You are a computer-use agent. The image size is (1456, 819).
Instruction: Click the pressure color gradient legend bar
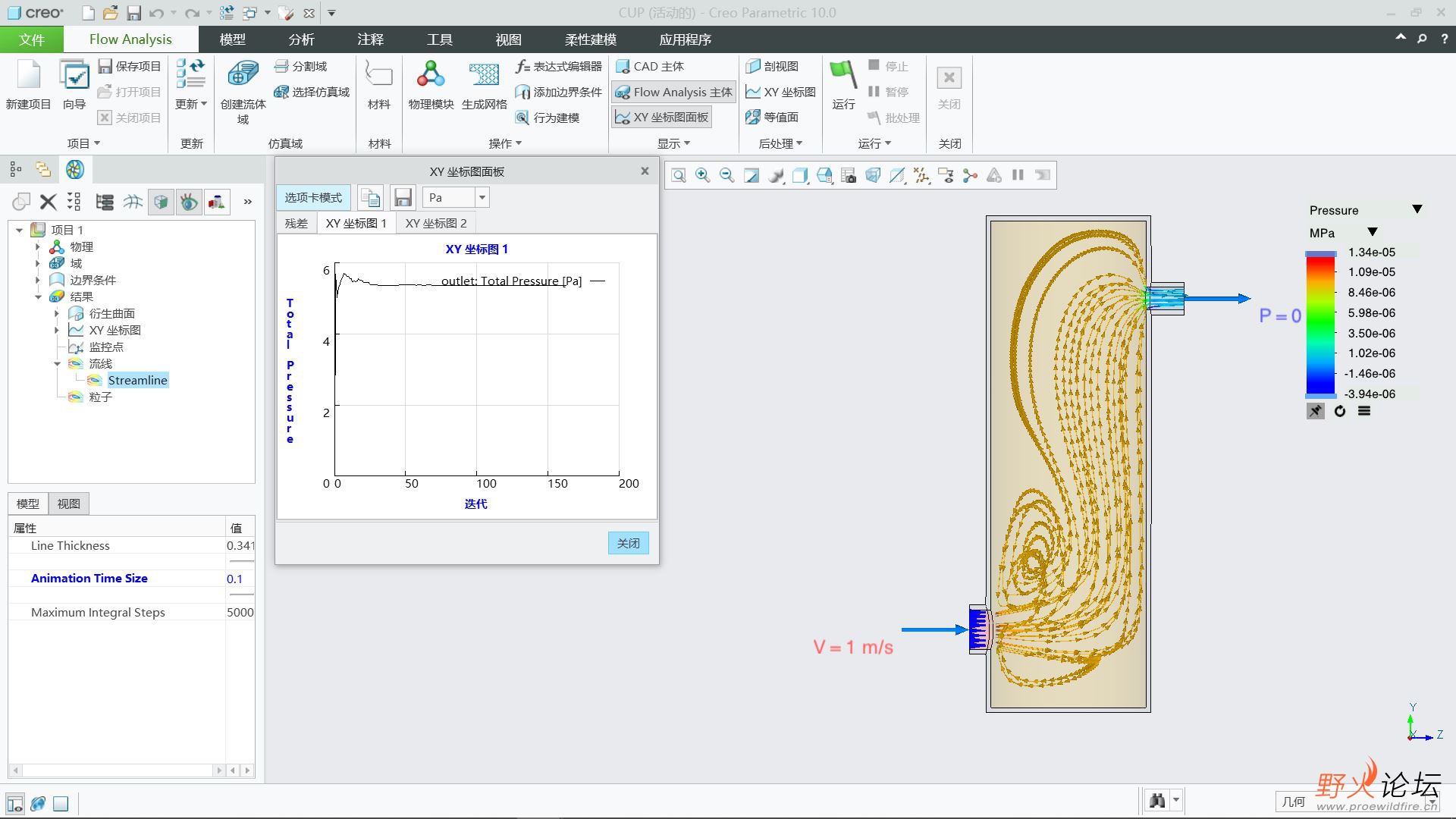tap(1320, 325)
